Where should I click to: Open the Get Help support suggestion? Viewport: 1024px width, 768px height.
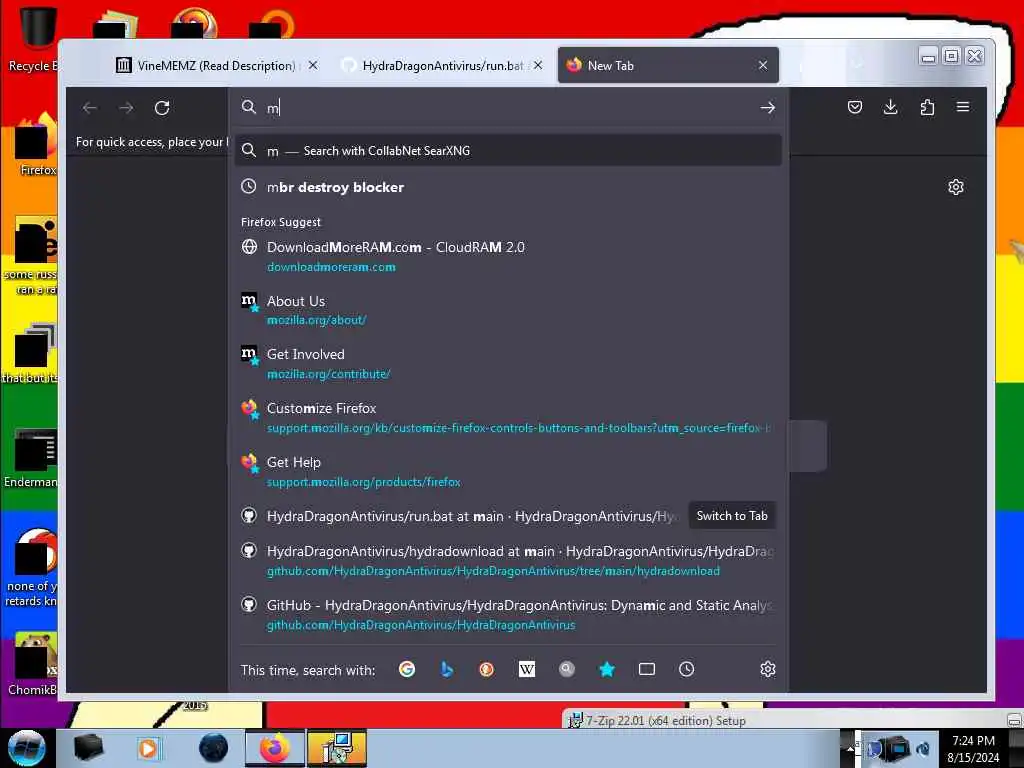point(508,472)
